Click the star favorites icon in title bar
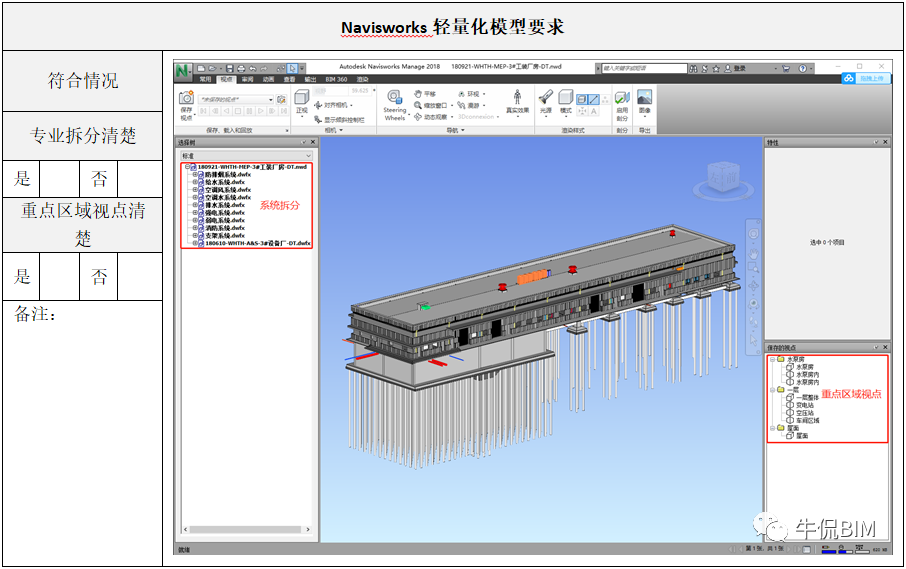 pos(716,69)
